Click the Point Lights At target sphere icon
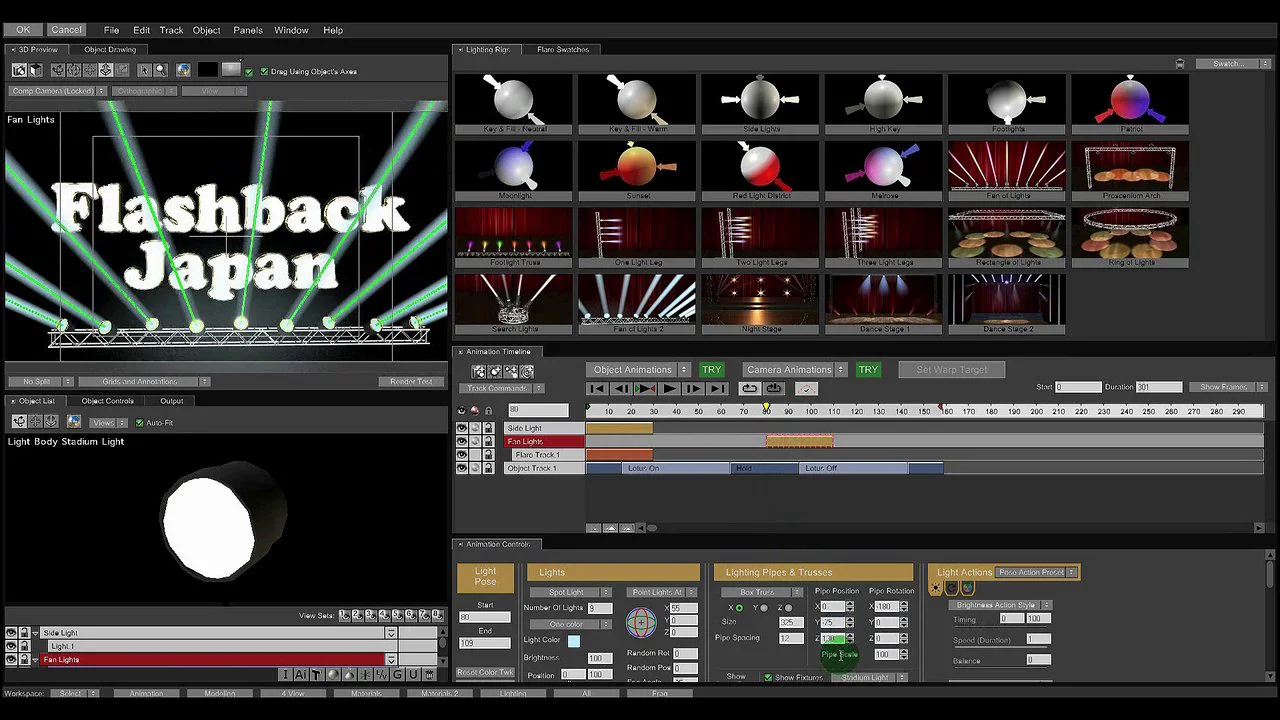Viewport: 1280px width, 720px height. [641, 622]
